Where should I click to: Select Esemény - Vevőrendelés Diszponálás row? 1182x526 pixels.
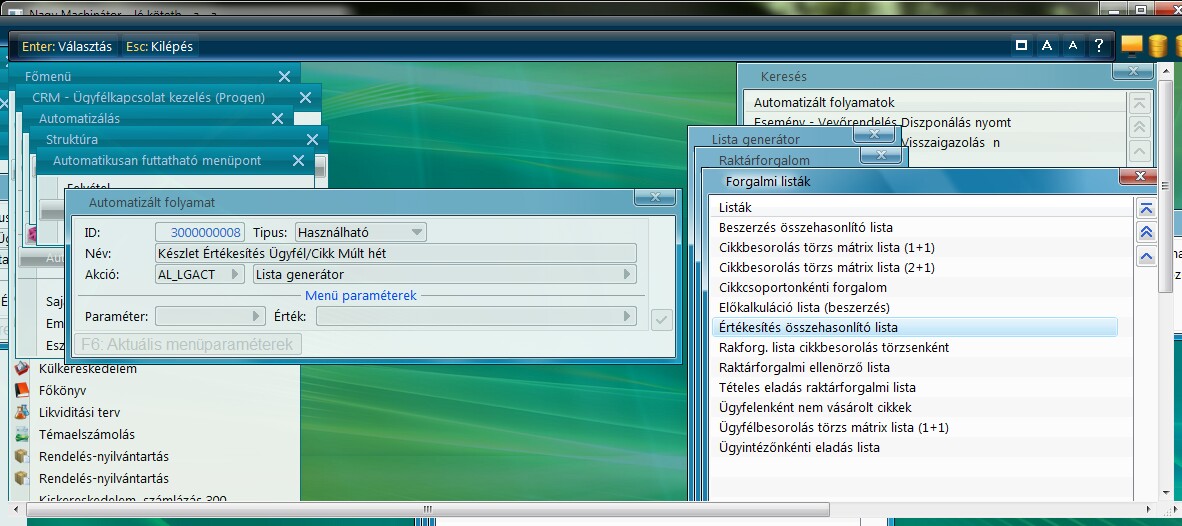click(935, 122)
